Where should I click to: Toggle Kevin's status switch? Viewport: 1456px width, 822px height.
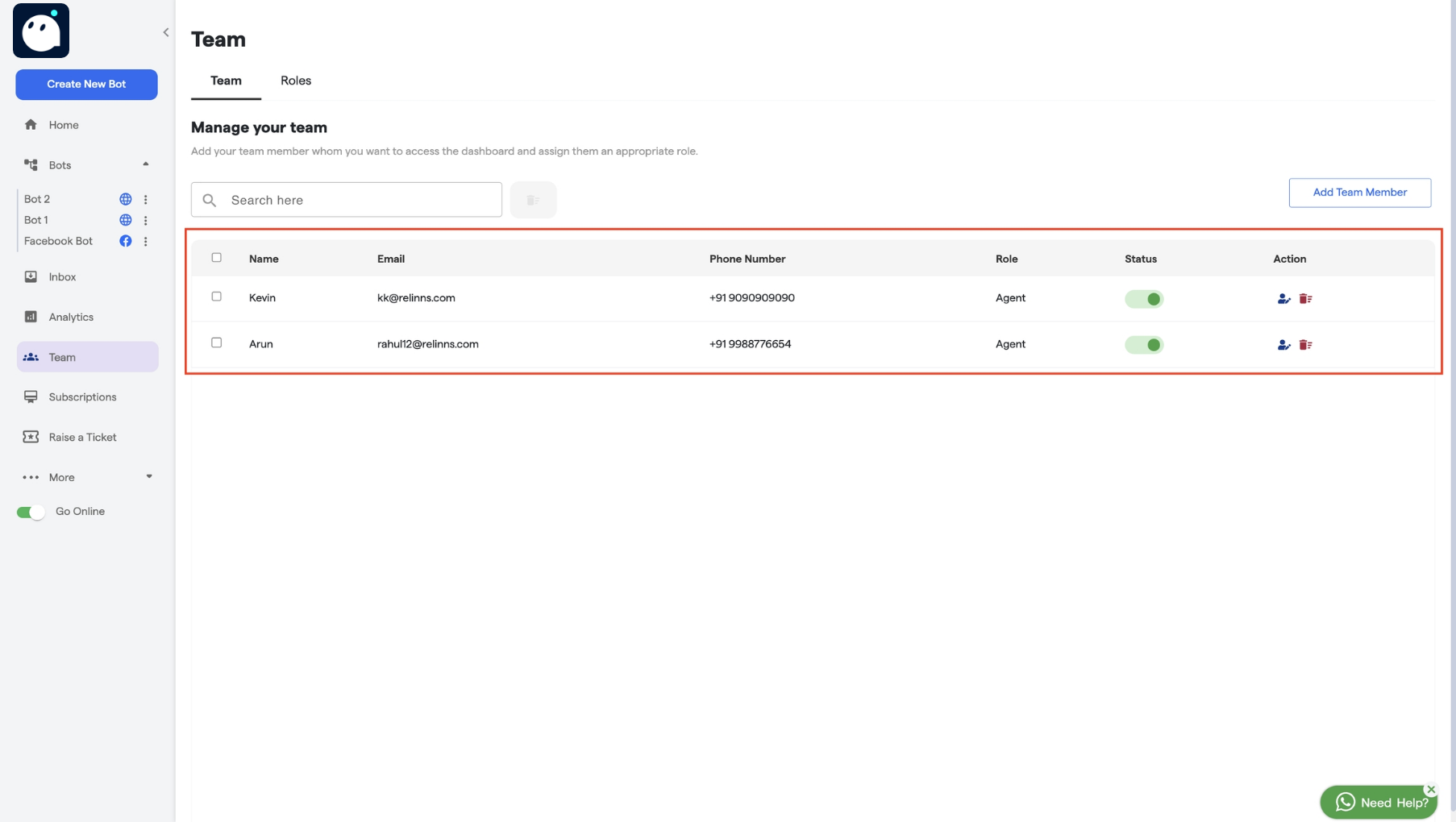[1144, 299]
